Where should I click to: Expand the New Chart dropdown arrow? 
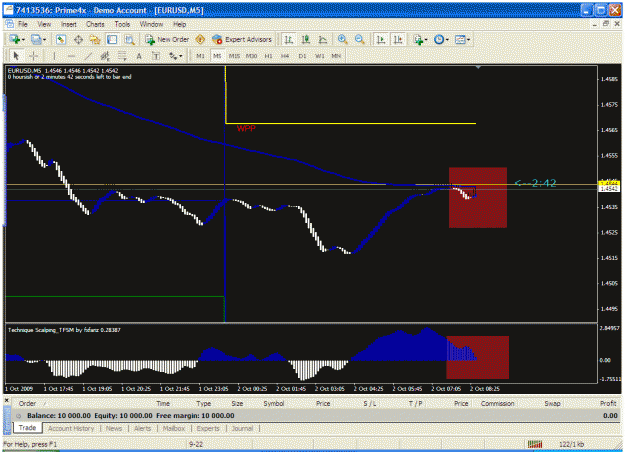click(x=23, y=40)
